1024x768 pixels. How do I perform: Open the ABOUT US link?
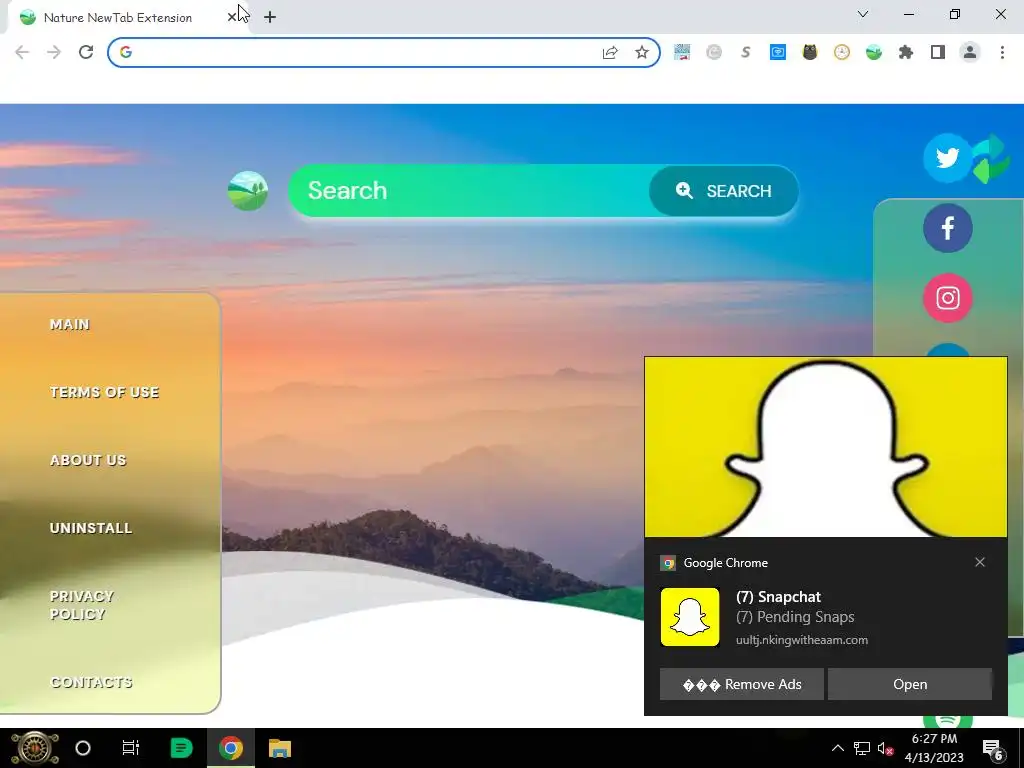click(88, 460)
